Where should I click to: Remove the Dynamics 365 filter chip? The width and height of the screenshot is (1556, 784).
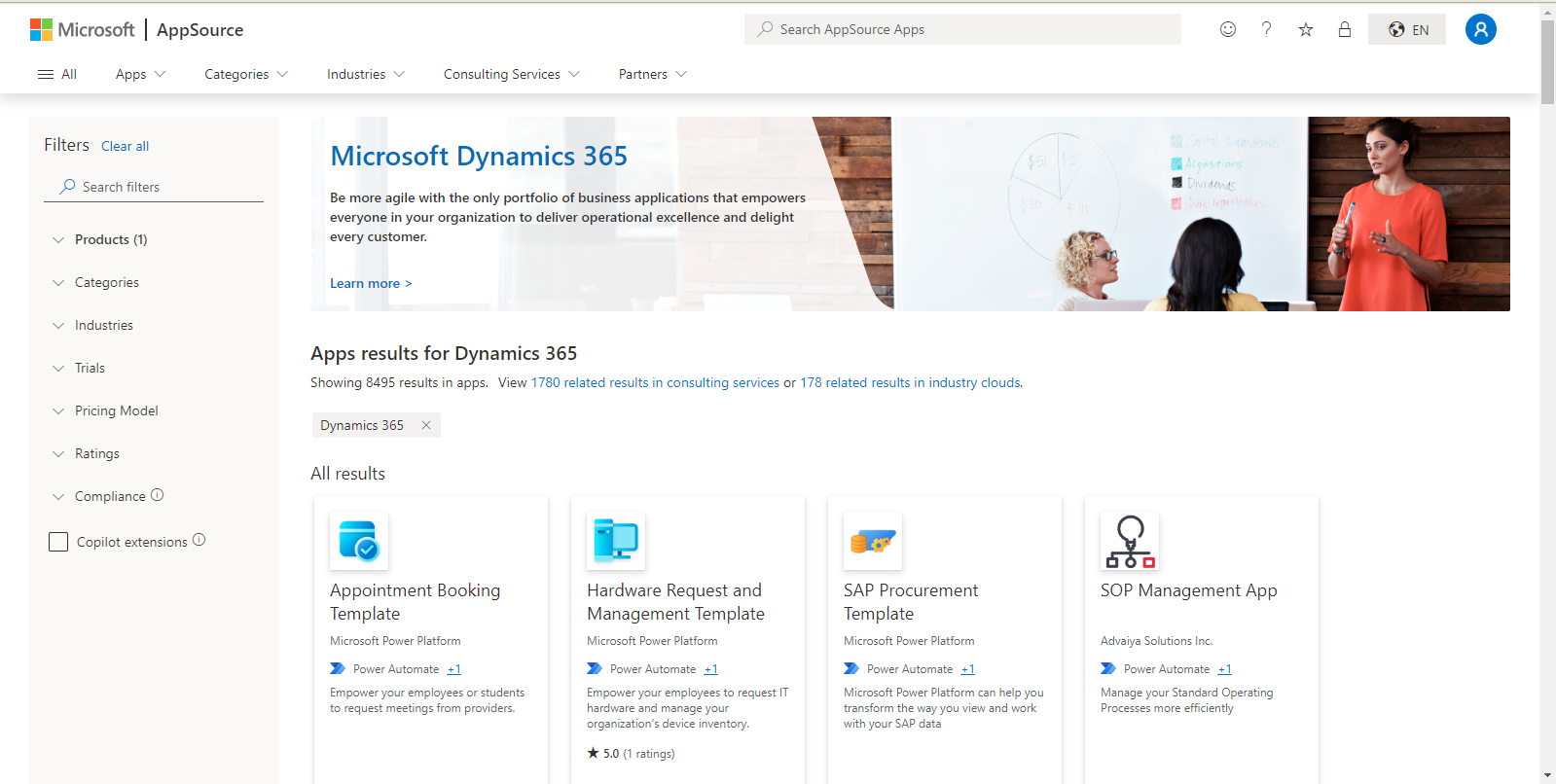click(426, 425)
